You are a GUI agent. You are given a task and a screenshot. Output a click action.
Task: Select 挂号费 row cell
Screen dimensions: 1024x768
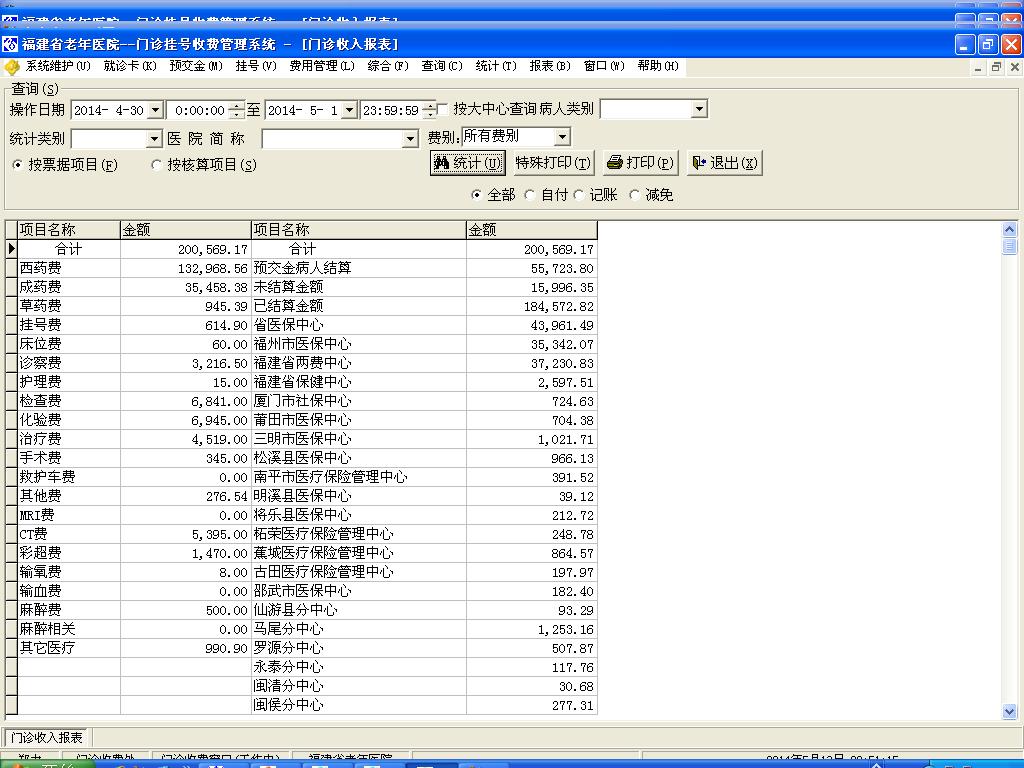point(69,325)
